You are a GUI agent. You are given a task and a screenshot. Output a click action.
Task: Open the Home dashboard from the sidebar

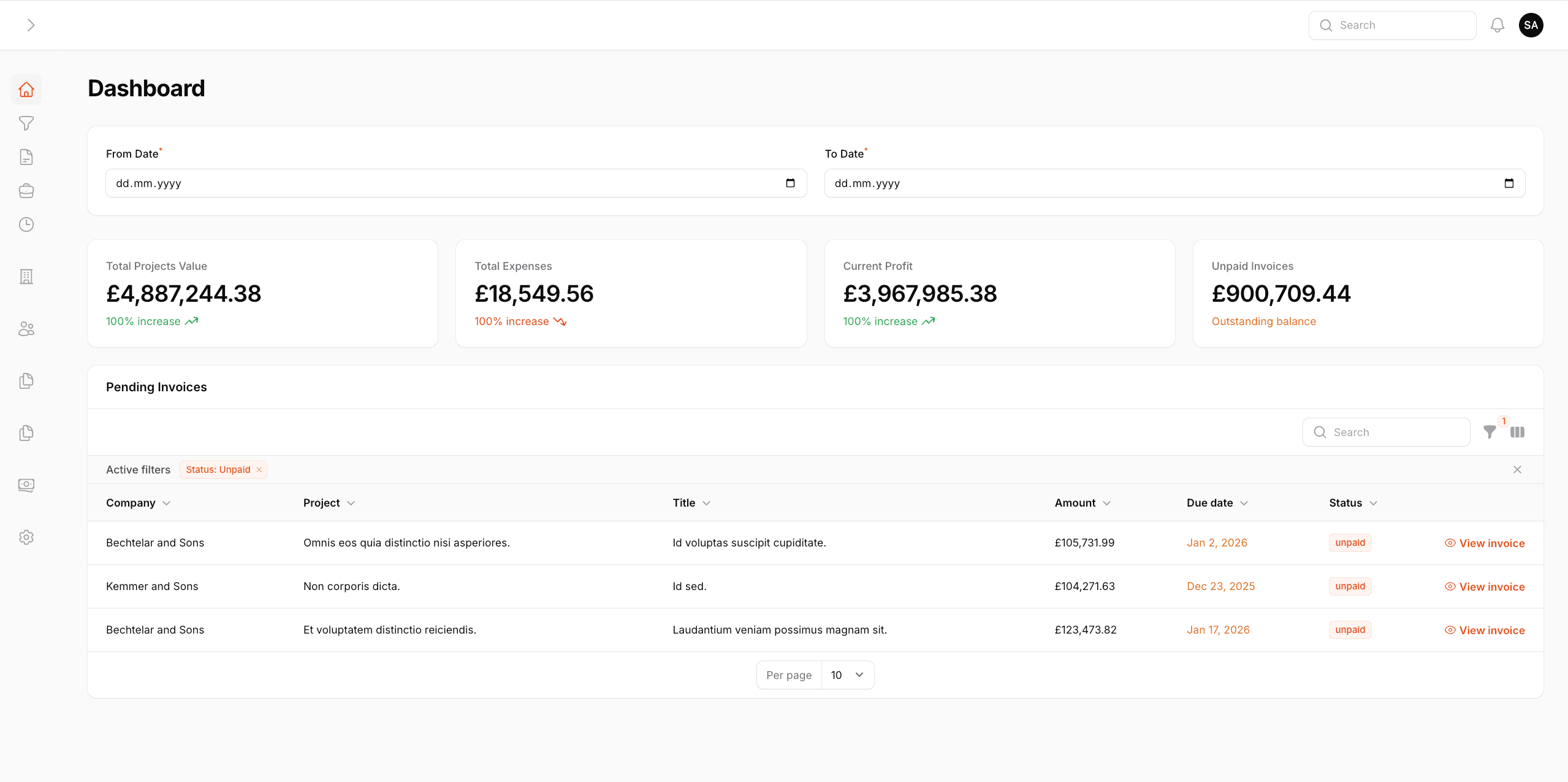[26, 89]
